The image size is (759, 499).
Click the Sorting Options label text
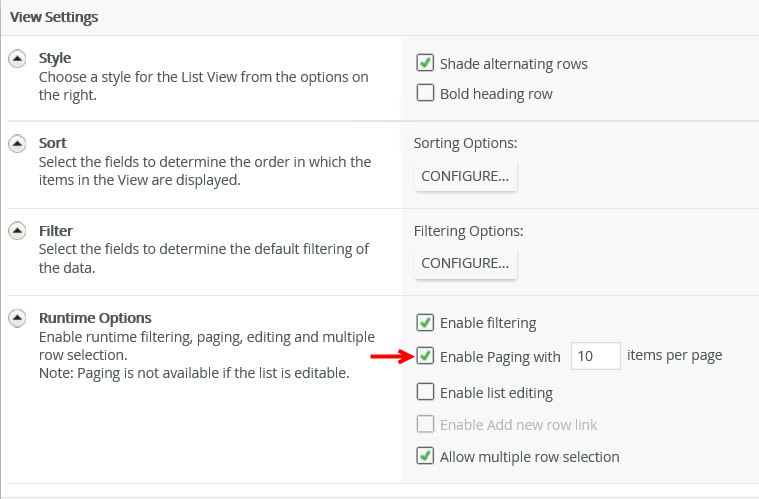[465, 144]
